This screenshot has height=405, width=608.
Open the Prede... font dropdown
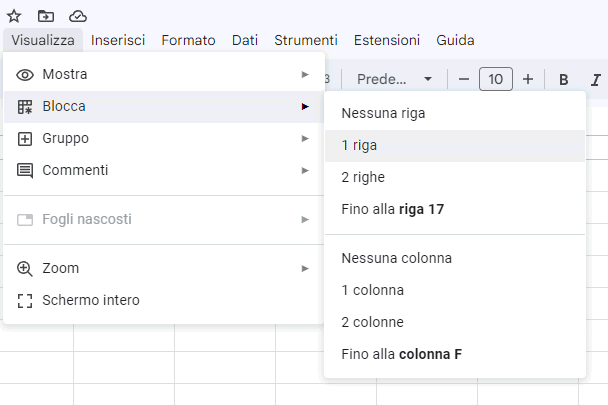(x=394, y=79)
